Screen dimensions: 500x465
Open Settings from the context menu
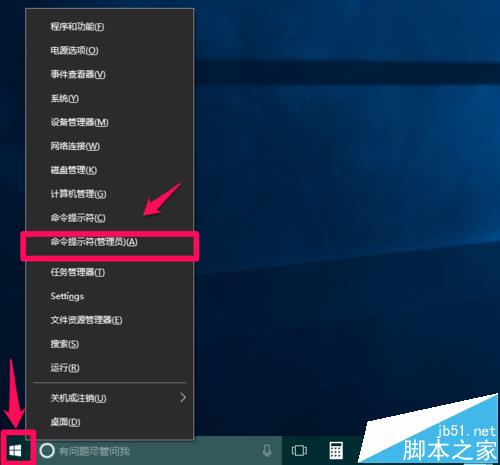pos(110,296)
